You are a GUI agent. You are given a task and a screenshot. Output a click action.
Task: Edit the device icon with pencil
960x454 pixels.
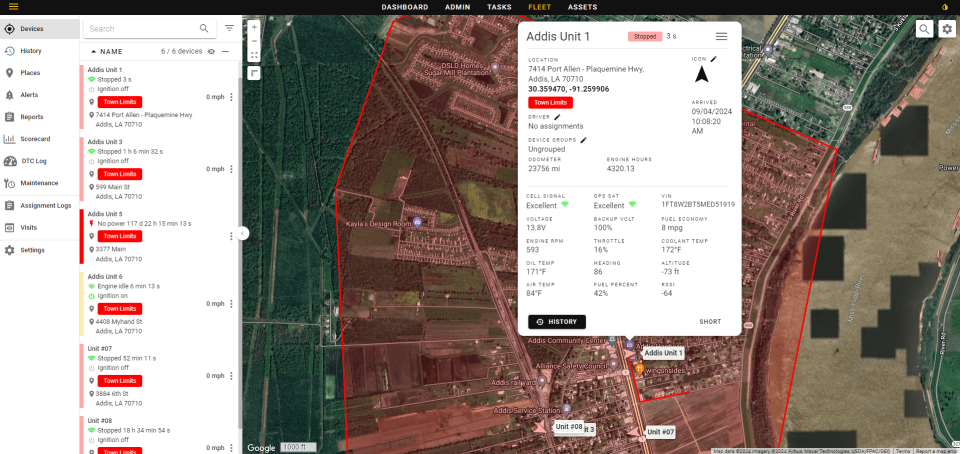click(x=713, y=59)
